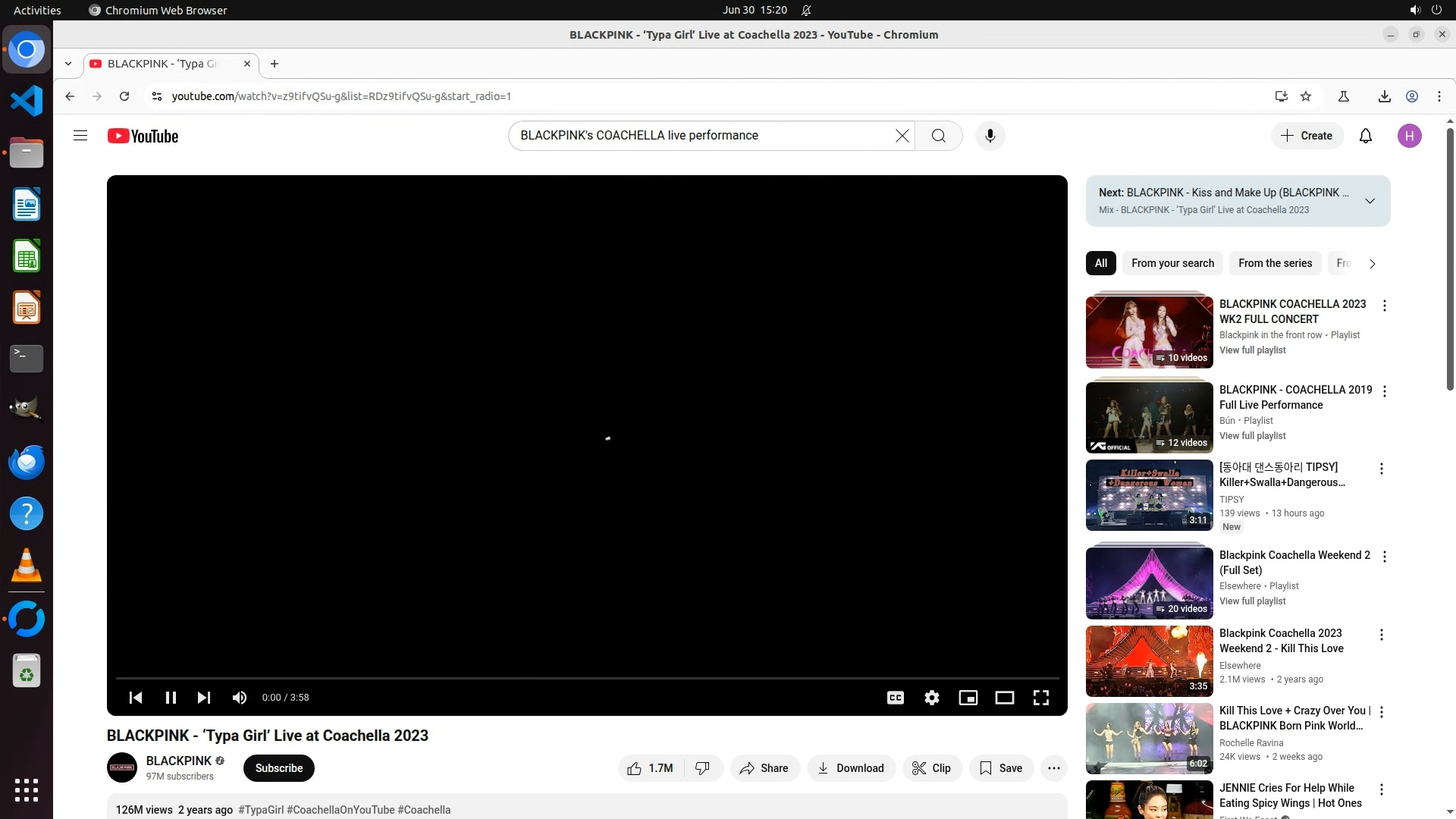Select 'From your search' chip
The image size is (1456, 819).
1172,263
